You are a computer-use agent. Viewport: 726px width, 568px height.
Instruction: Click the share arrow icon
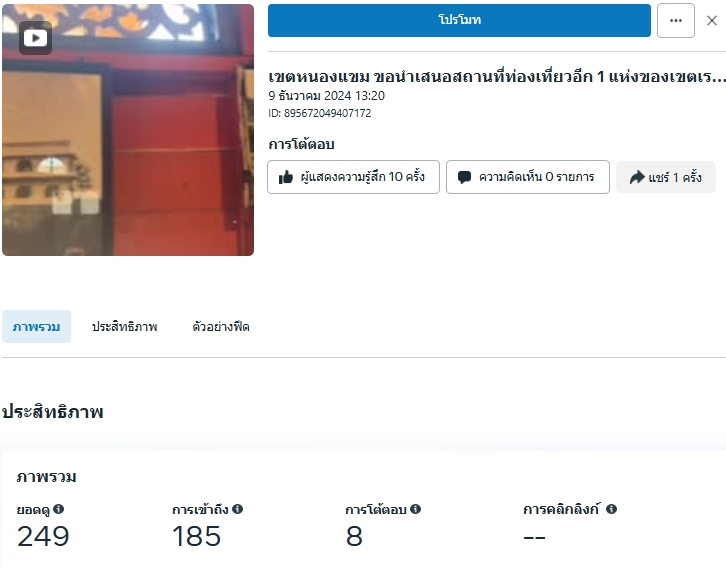pyautogui.click(x=637, y=177)
